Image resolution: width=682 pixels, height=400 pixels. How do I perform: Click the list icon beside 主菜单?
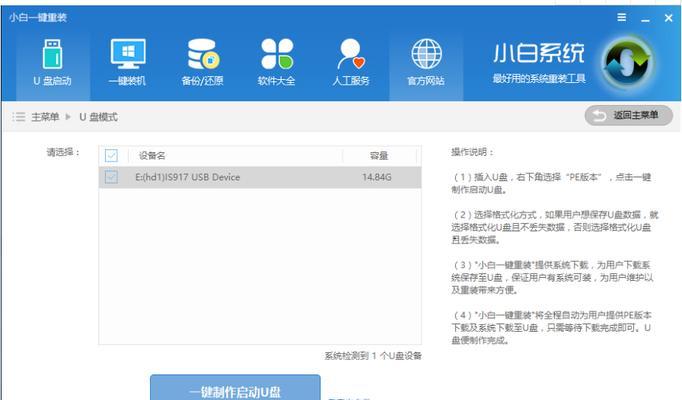coord(19,117)
